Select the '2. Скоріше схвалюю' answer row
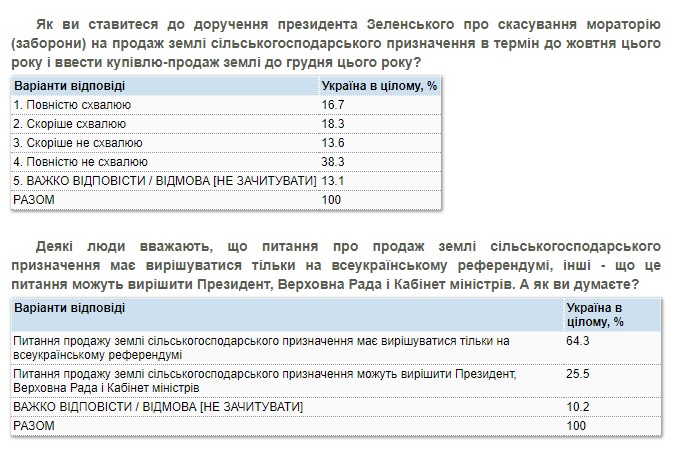Viewport: 673px width, 469px height. click(69, 123)
